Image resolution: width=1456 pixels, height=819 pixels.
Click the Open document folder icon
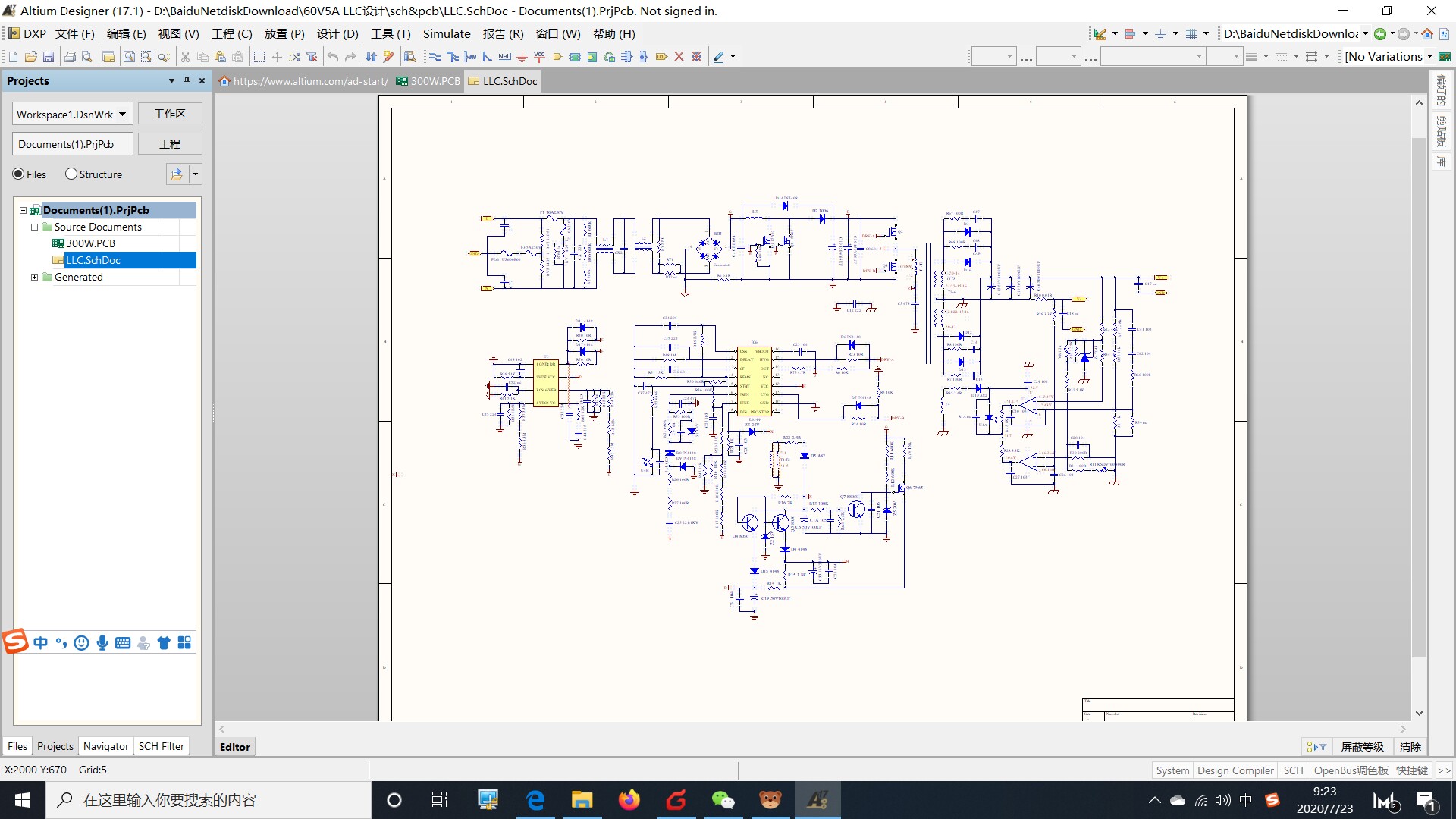(31, 57)
